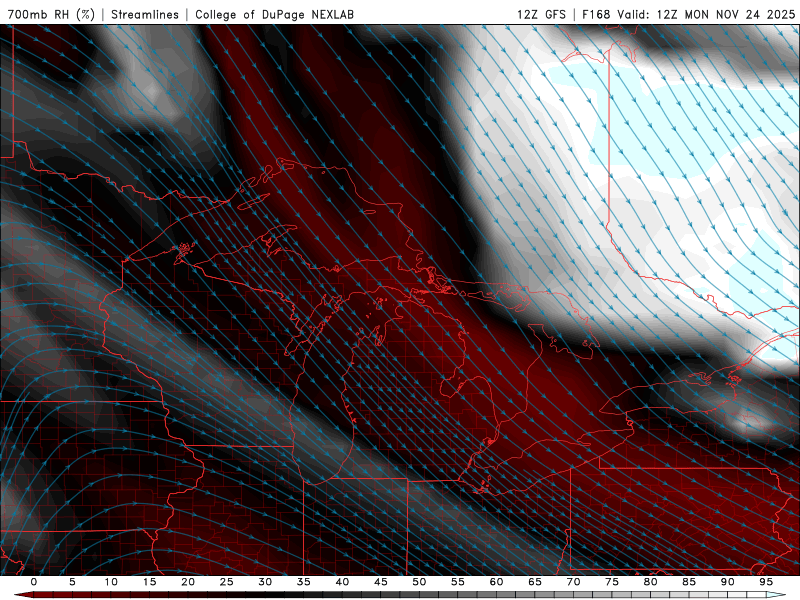
Task: Click the '65' label on the color scale
Action: click(x=535, y=582)
